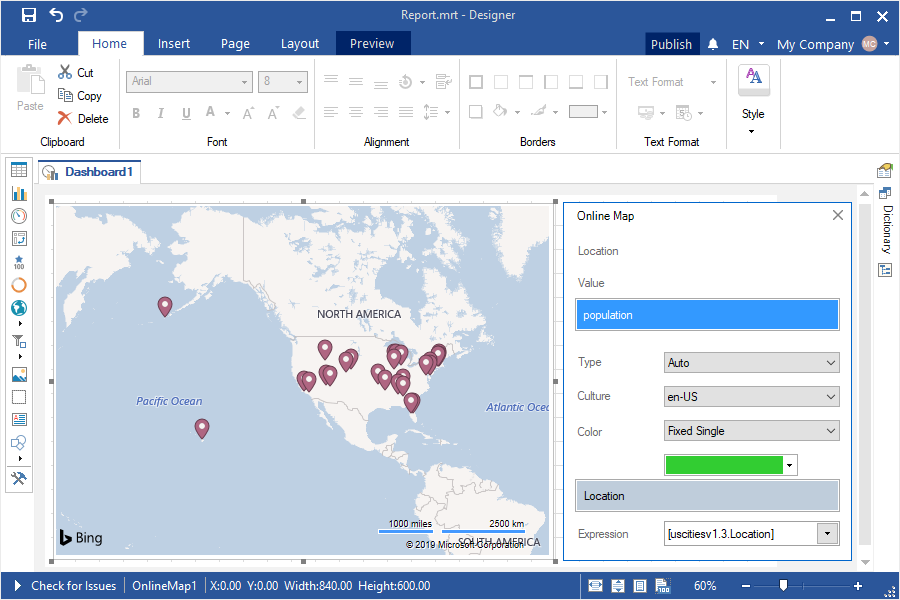Open the Color Fixed Single dropdown

click(x=751, y=431)
